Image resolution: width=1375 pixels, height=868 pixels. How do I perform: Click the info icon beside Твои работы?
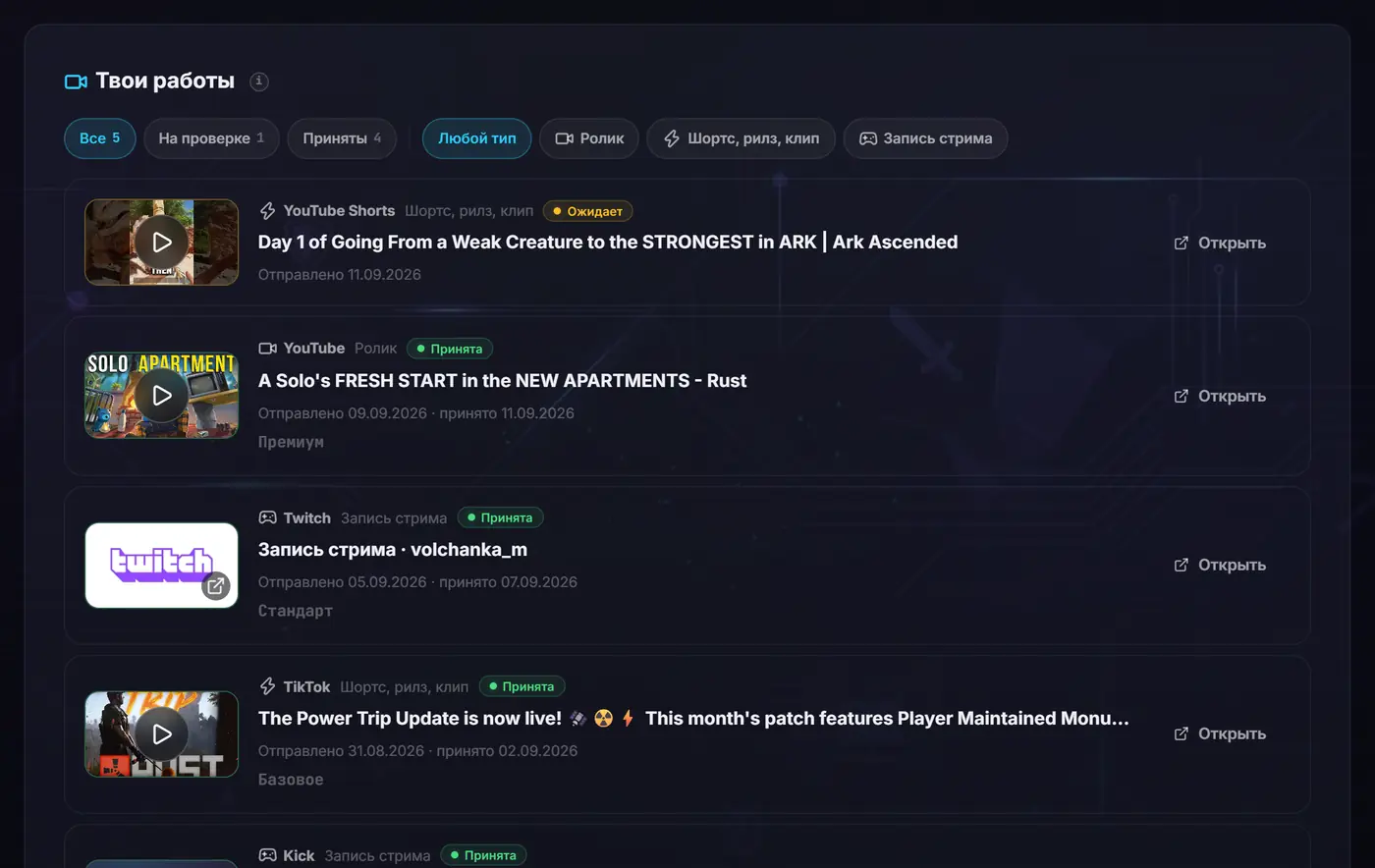(258, 81)
